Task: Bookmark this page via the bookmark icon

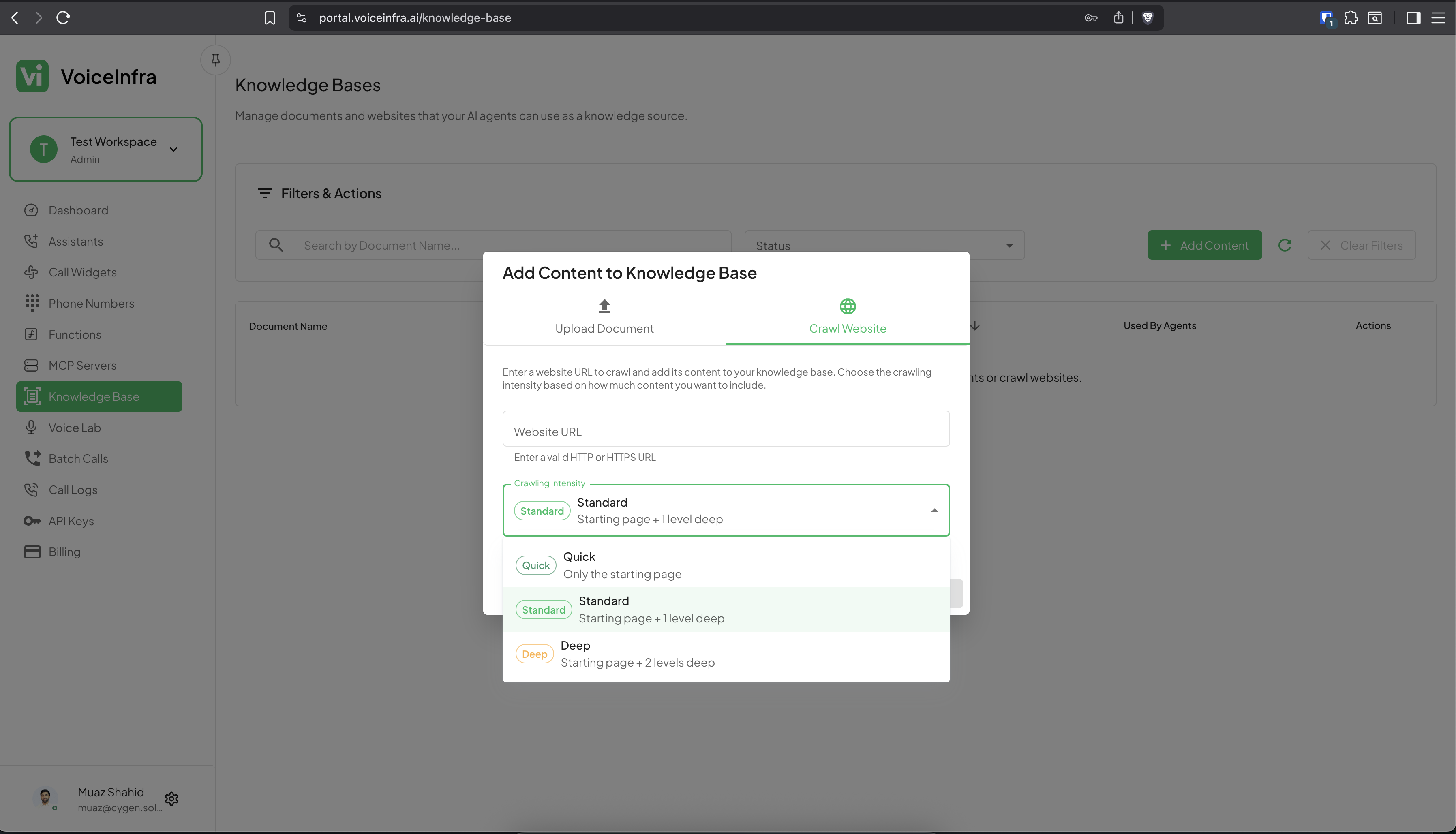Action: [270, 18]
